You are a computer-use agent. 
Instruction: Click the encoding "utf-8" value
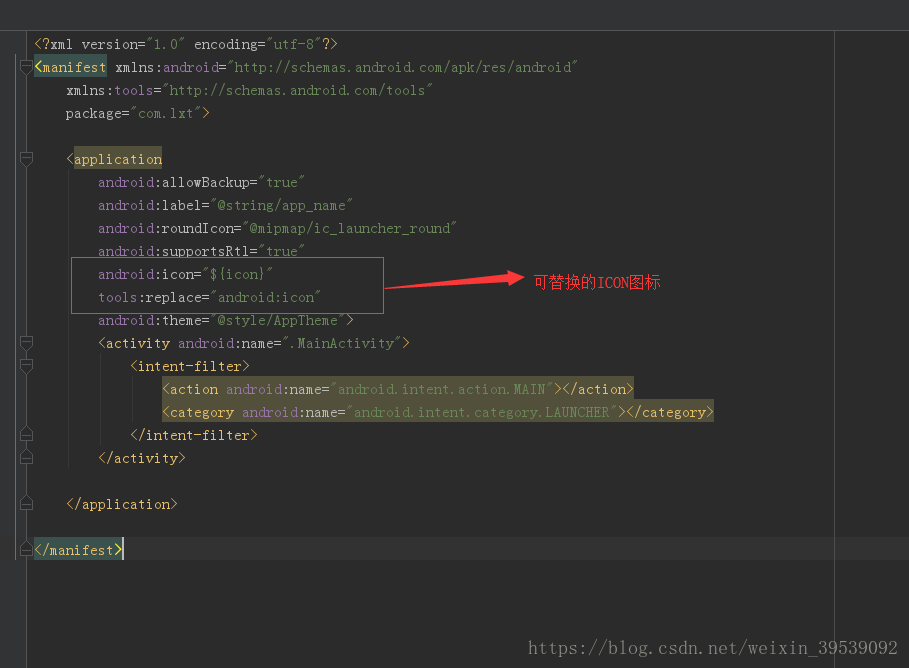293,44
